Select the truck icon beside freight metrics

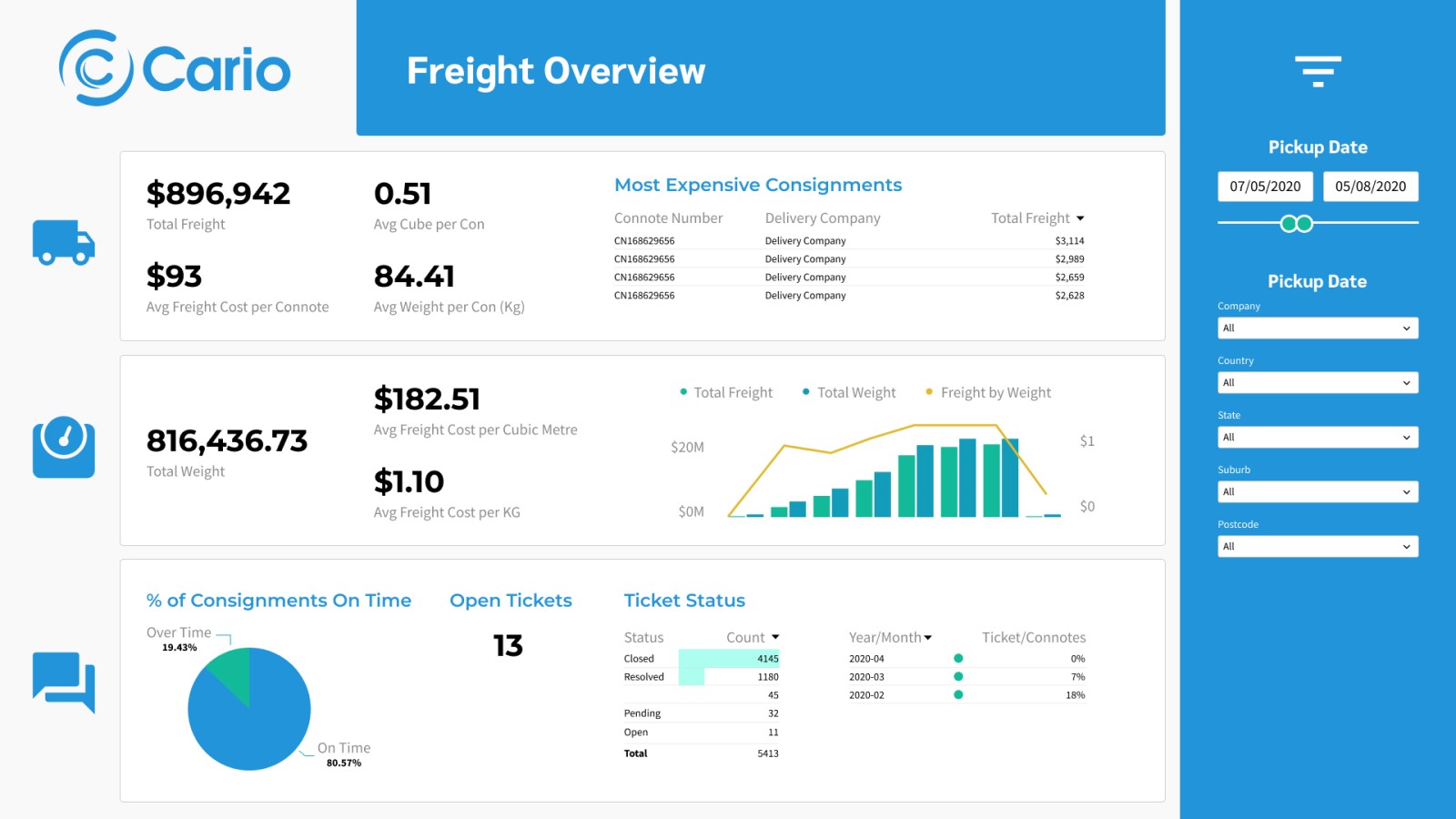63,243
